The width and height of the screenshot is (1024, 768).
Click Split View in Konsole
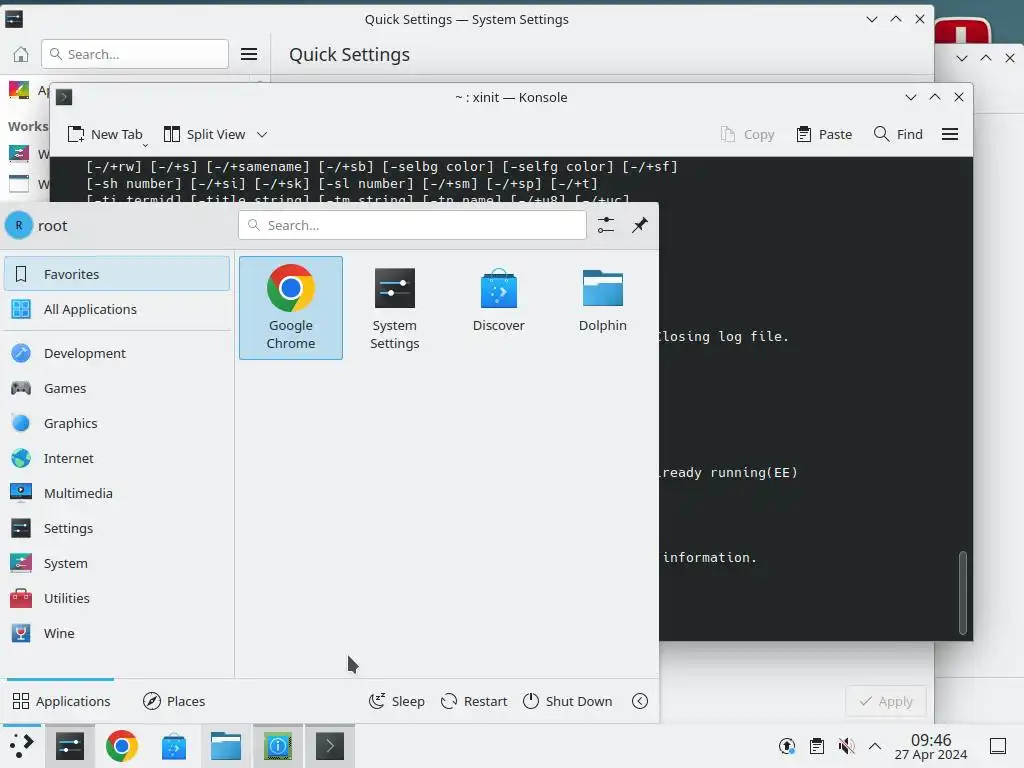click(204, 135)
